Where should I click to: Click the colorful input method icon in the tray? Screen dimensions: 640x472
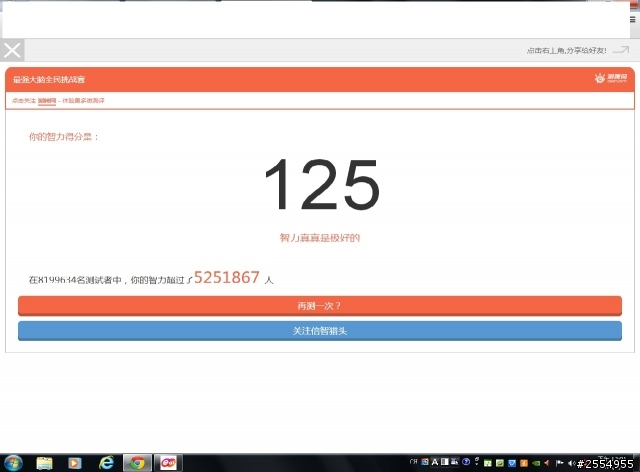pyautogui.click(x=425, y=462)
